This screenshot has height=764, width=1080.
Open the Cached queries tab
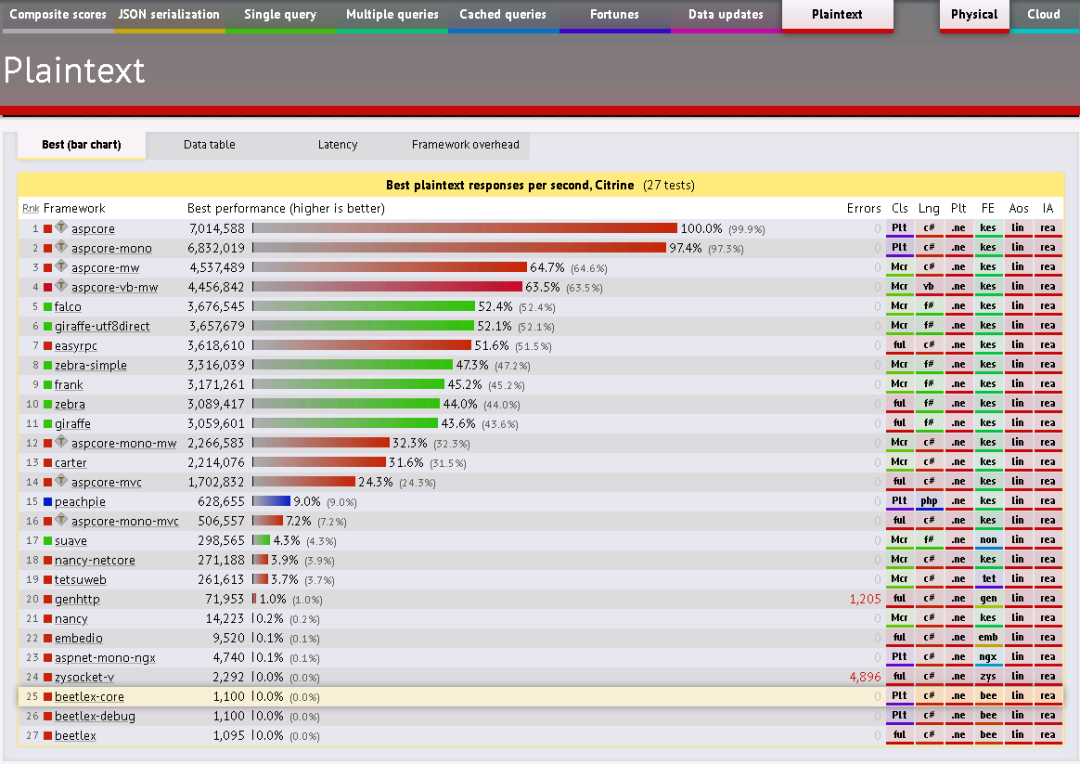click(x=503, y=14)
